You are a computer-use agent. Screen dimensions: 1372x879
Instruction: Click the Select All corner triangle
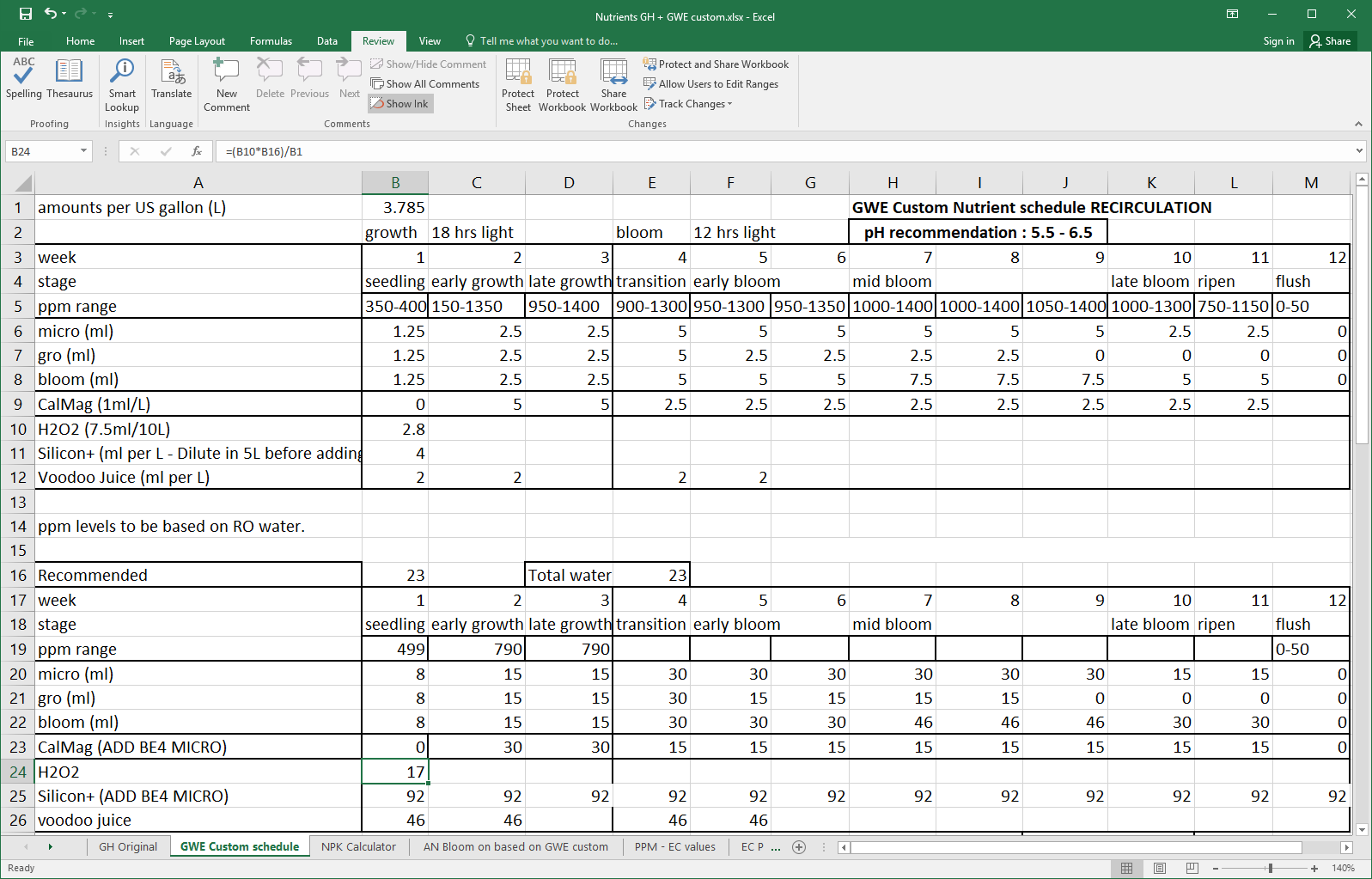[x=23, y=183]
